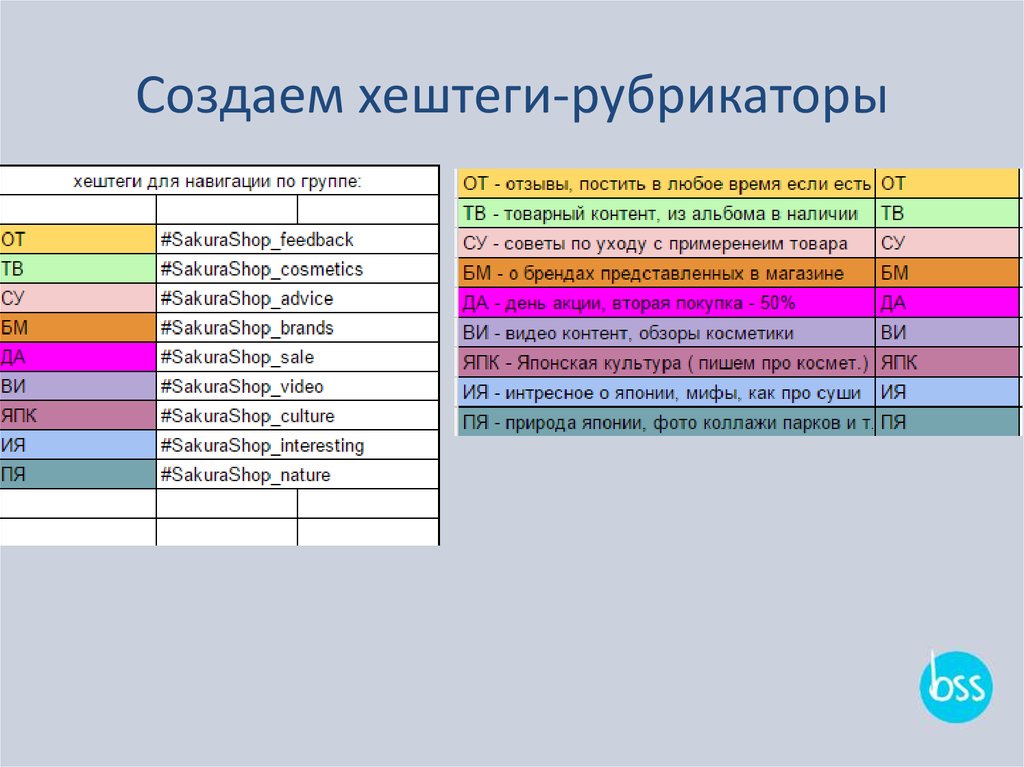Select the #SakuraShop_advice cell
Screen dimensions: 1024x767
point(298,299)
